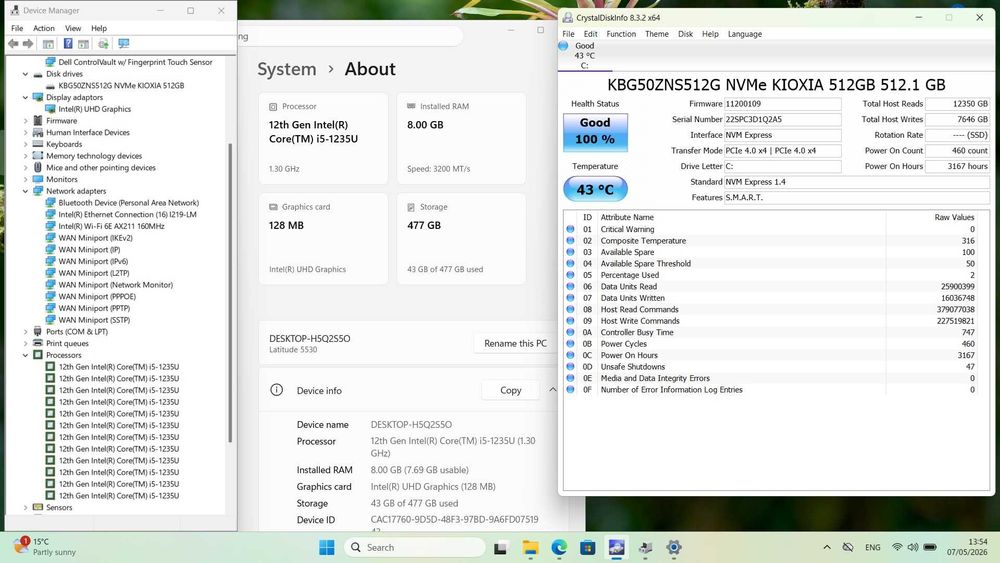1000x563 pixels.
Task: Select Bluetooth Device (Personal Area Network)
Action: click(128, 203)
